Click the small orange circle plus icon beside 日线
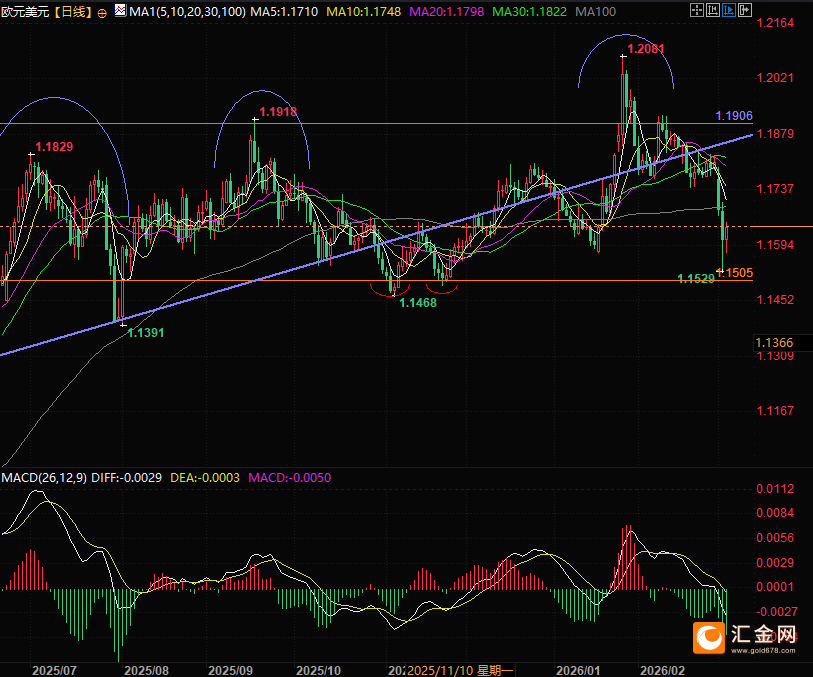The image size is (813, 677). click(x=102, y=13)
